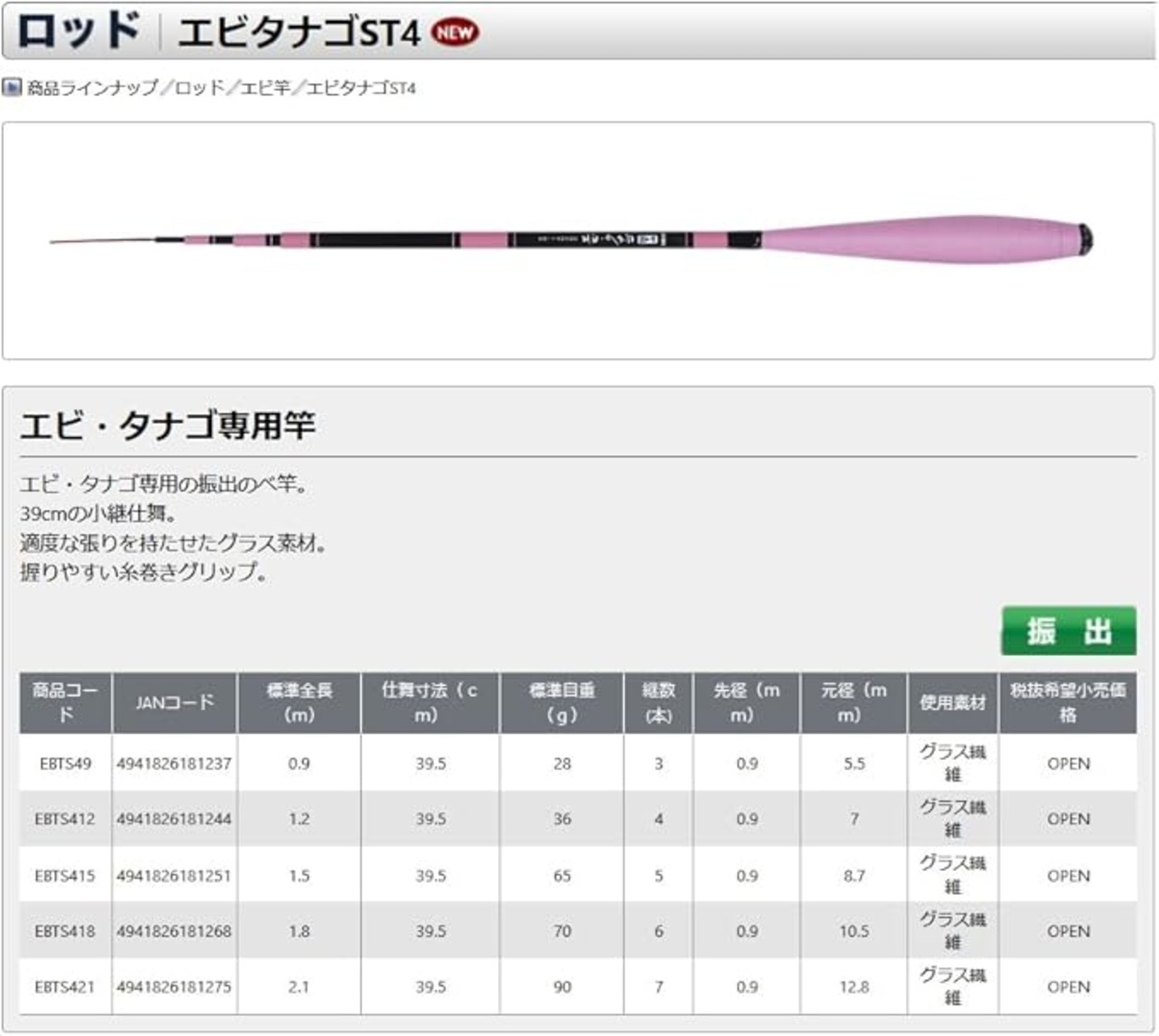Viewport: 1159px width, 1036px height.
Task: Click the エビタナゴST4 title text
Action: (300, 33)
